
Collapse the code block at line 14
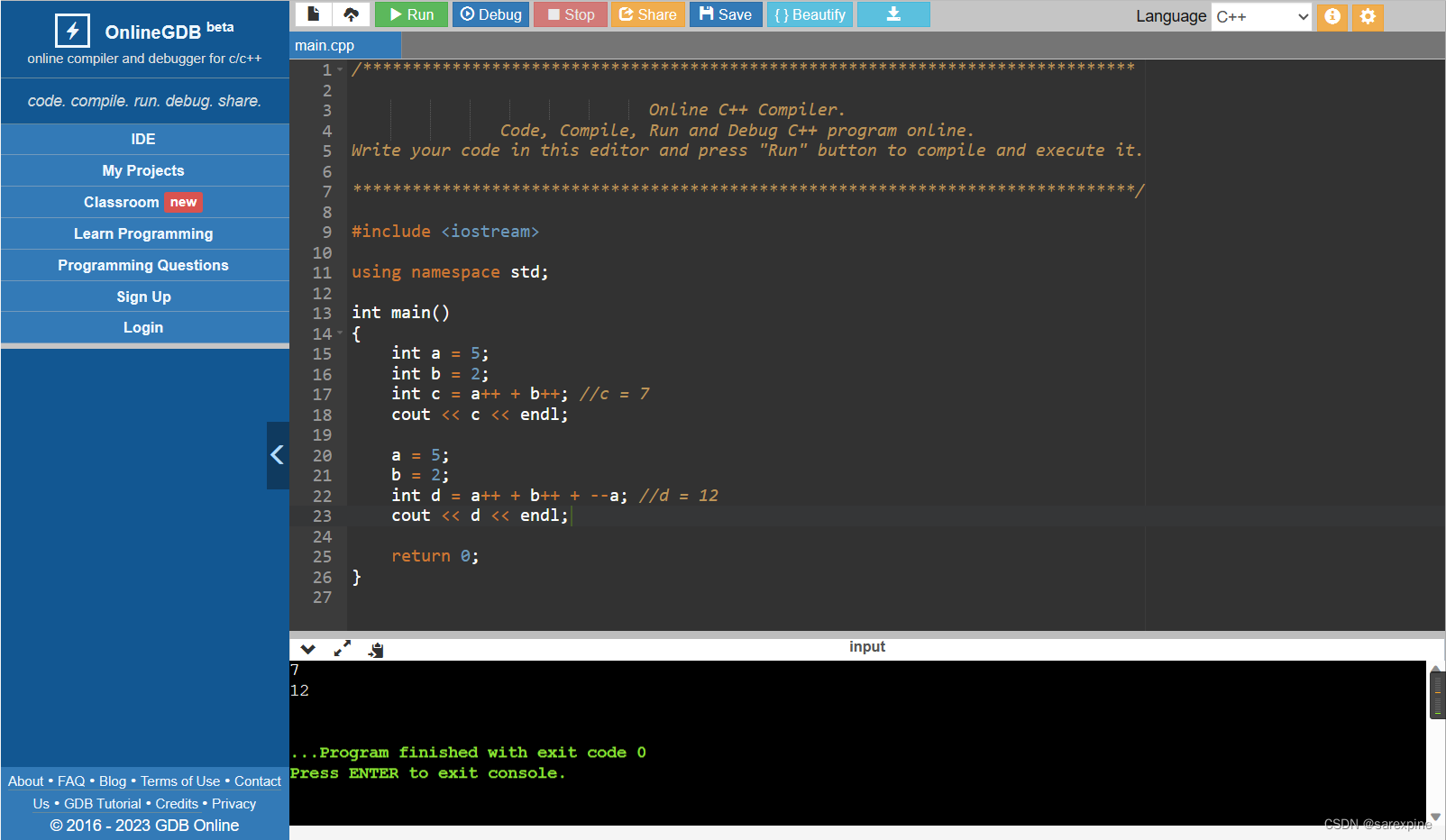339,333
